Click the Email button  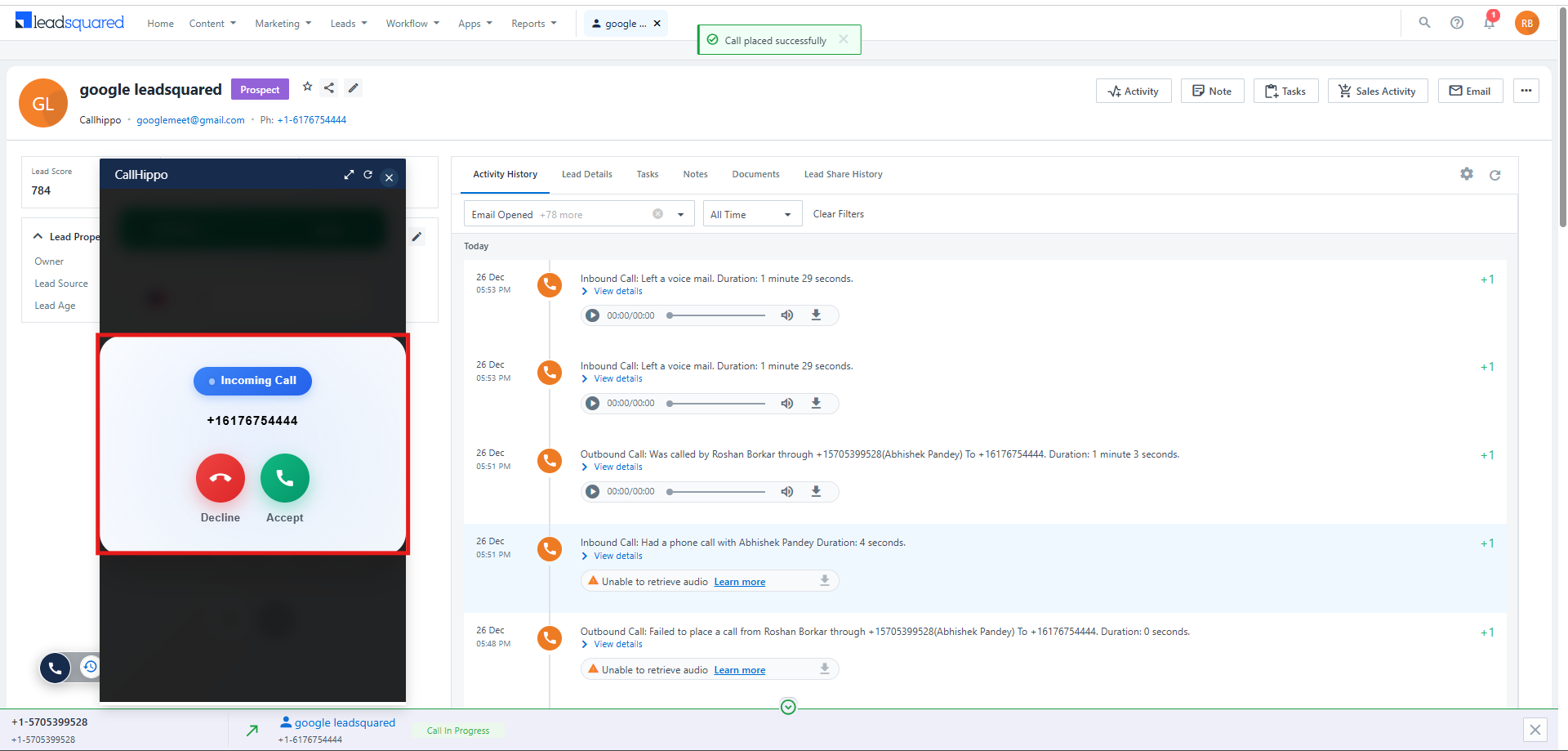pyautogui.click(x=1470, y=91)
